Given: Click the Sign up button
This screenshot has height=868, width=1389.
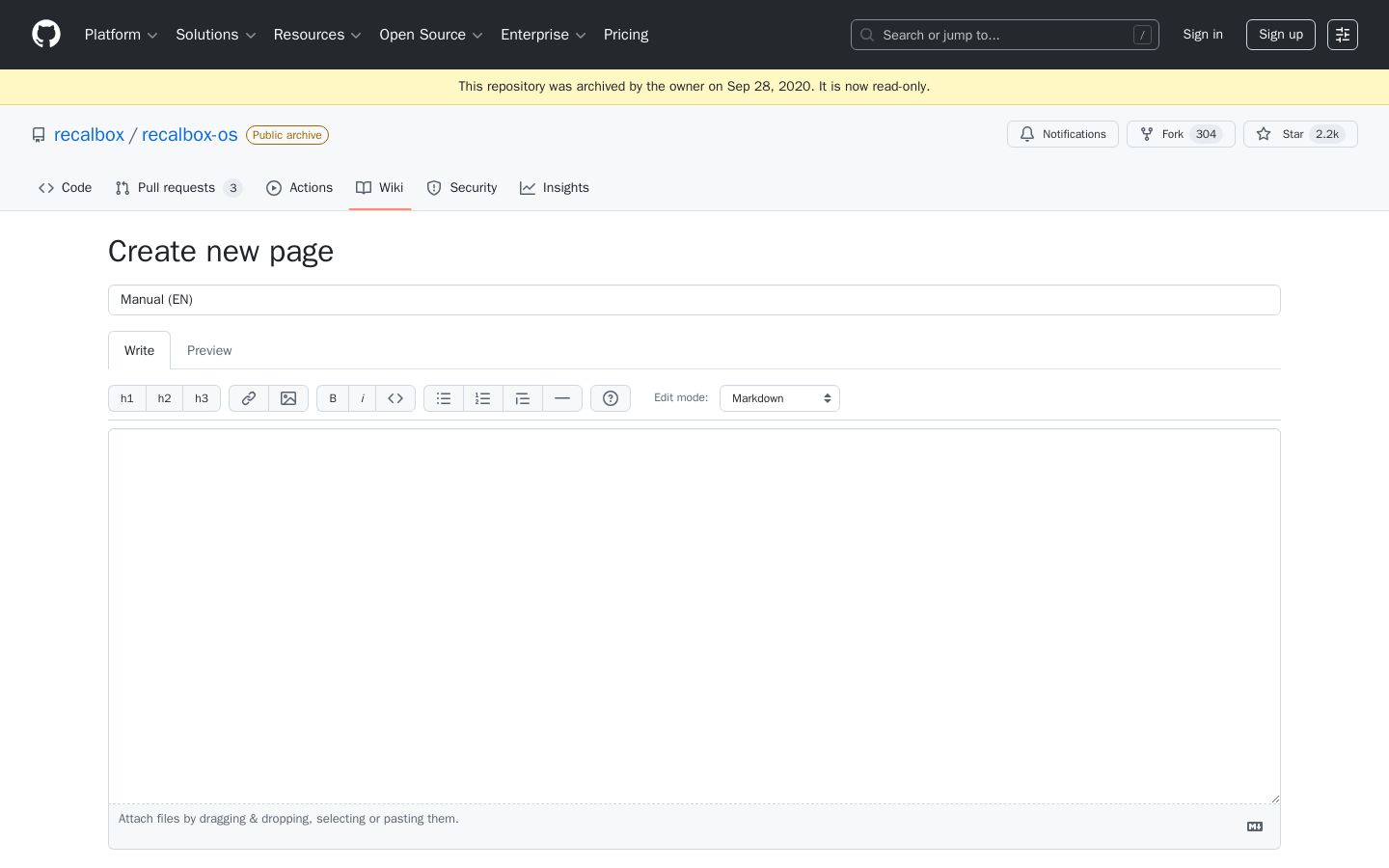Looking at the screenshot, I should tap(1281, 35).
